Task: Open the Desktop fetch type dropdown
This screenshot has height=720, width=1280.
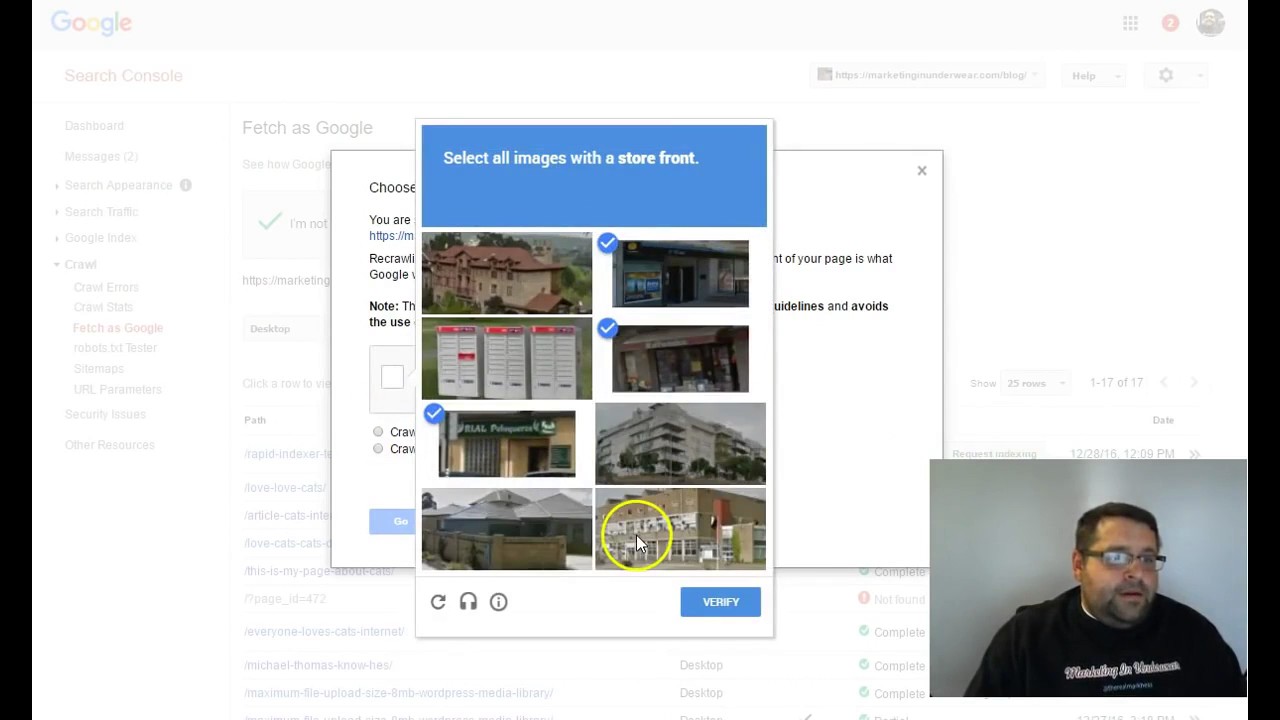Action: coord(283,329)
